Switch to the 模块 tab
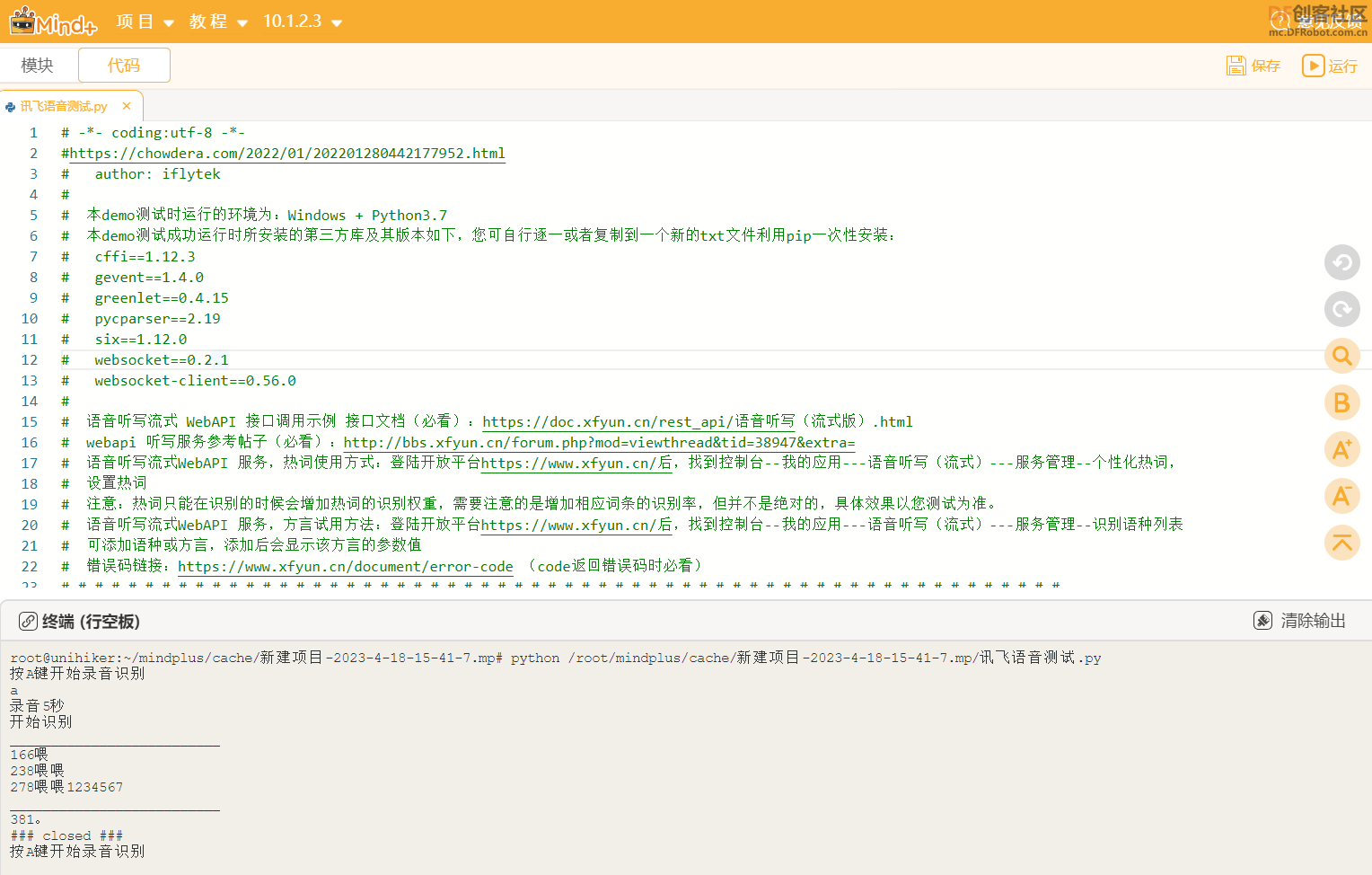 37,66
